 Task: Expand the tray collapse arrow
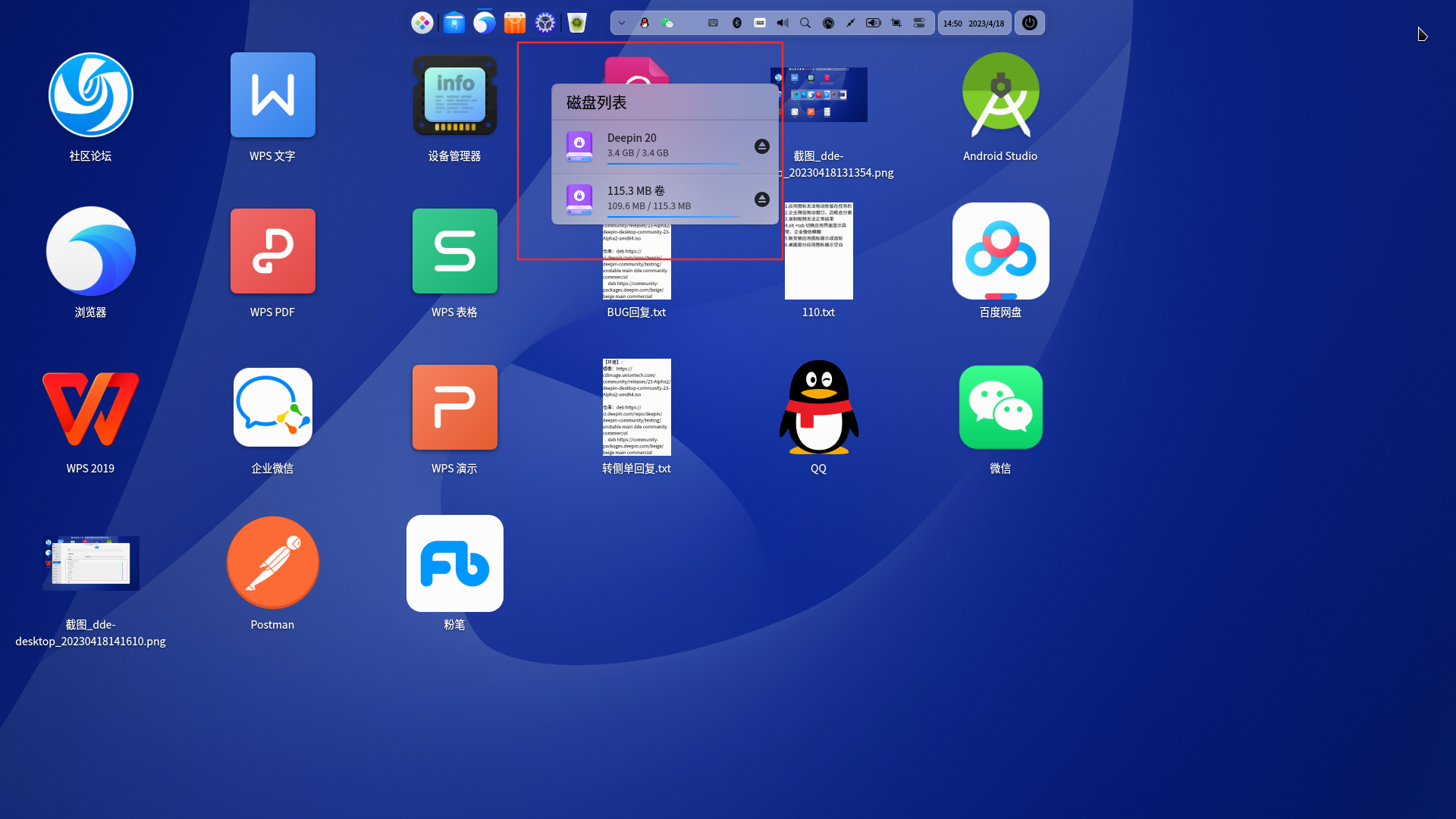tap(622, 23)
